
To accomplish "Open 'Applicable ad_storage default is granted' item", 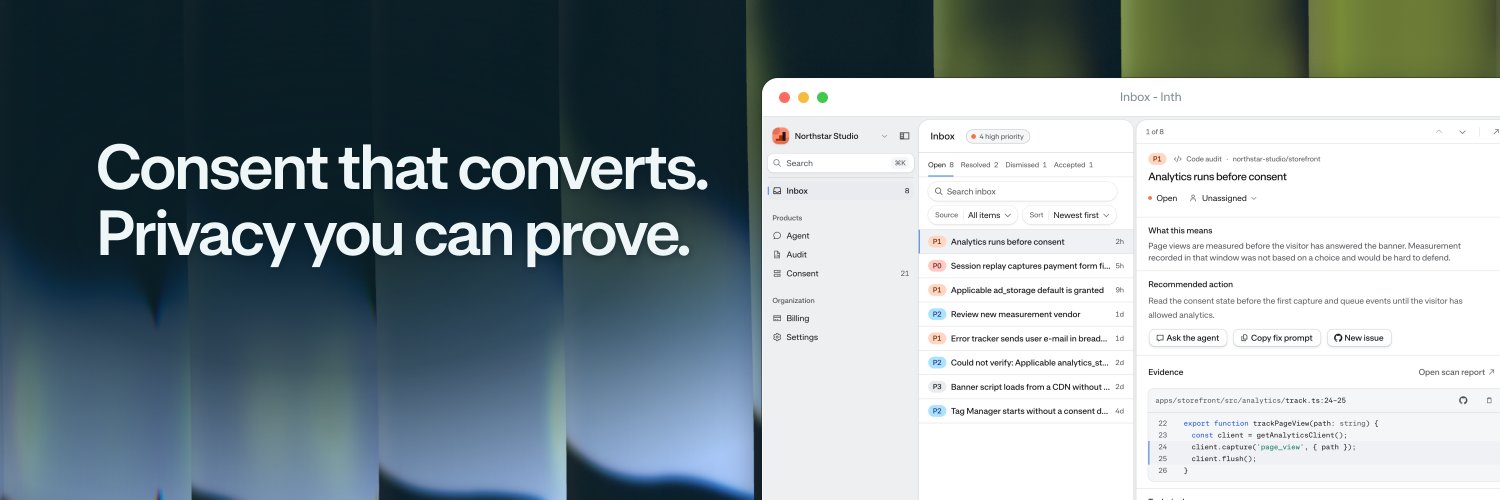I will tap(1027, 290).
